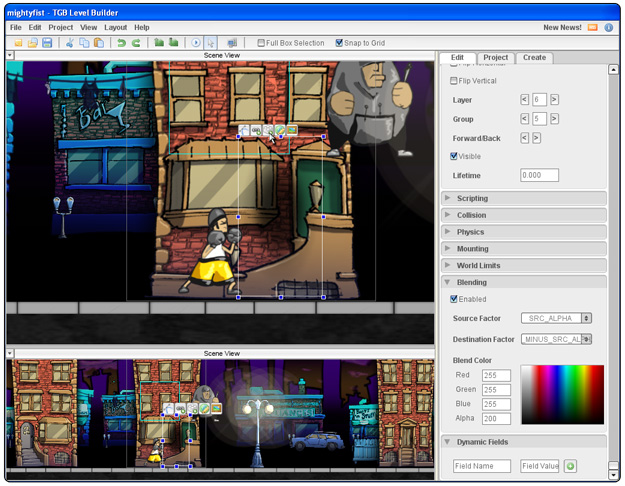
Task: Collapse the Blending section
Action: click(524, 282)
